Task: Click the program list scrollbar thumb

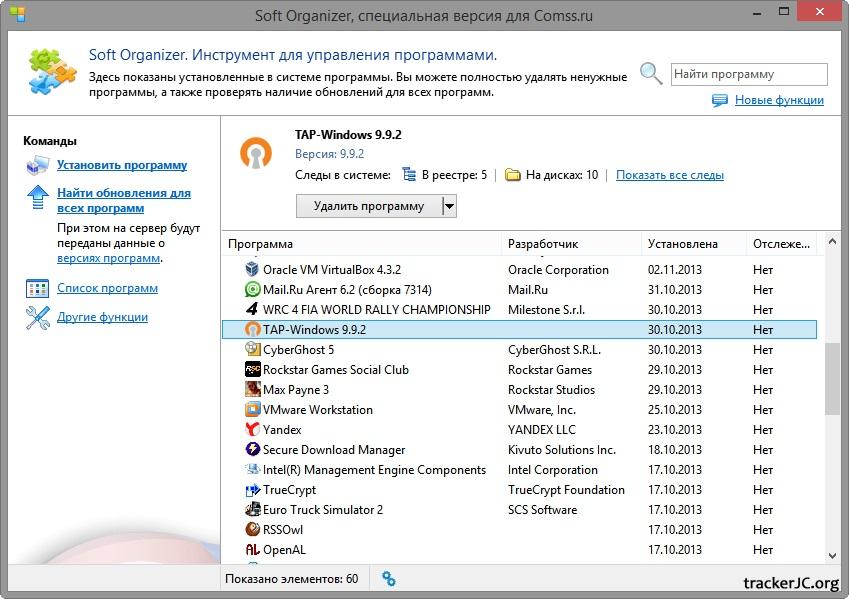Action: pyautogui.click(x=832, y=379)
